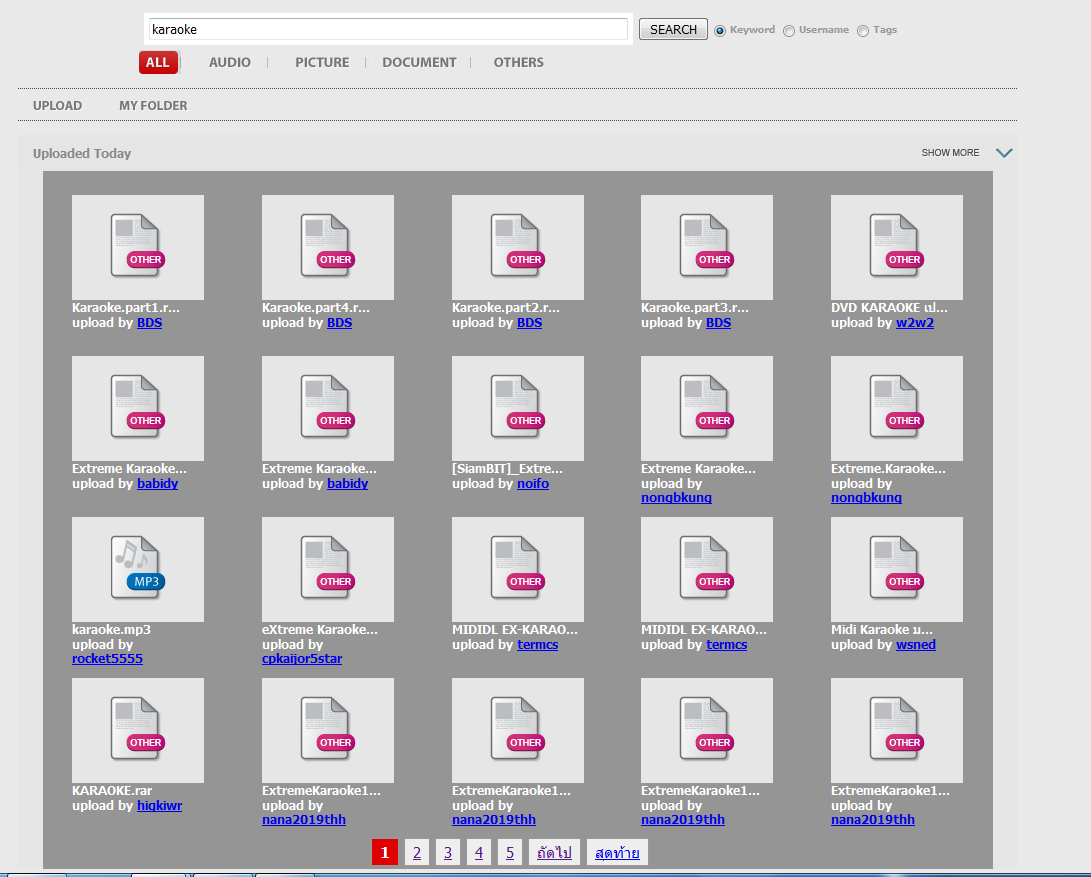Select the Keyword radio button
The width and height of the screenshot is (1091, 877).
click(x=720, y=30)
